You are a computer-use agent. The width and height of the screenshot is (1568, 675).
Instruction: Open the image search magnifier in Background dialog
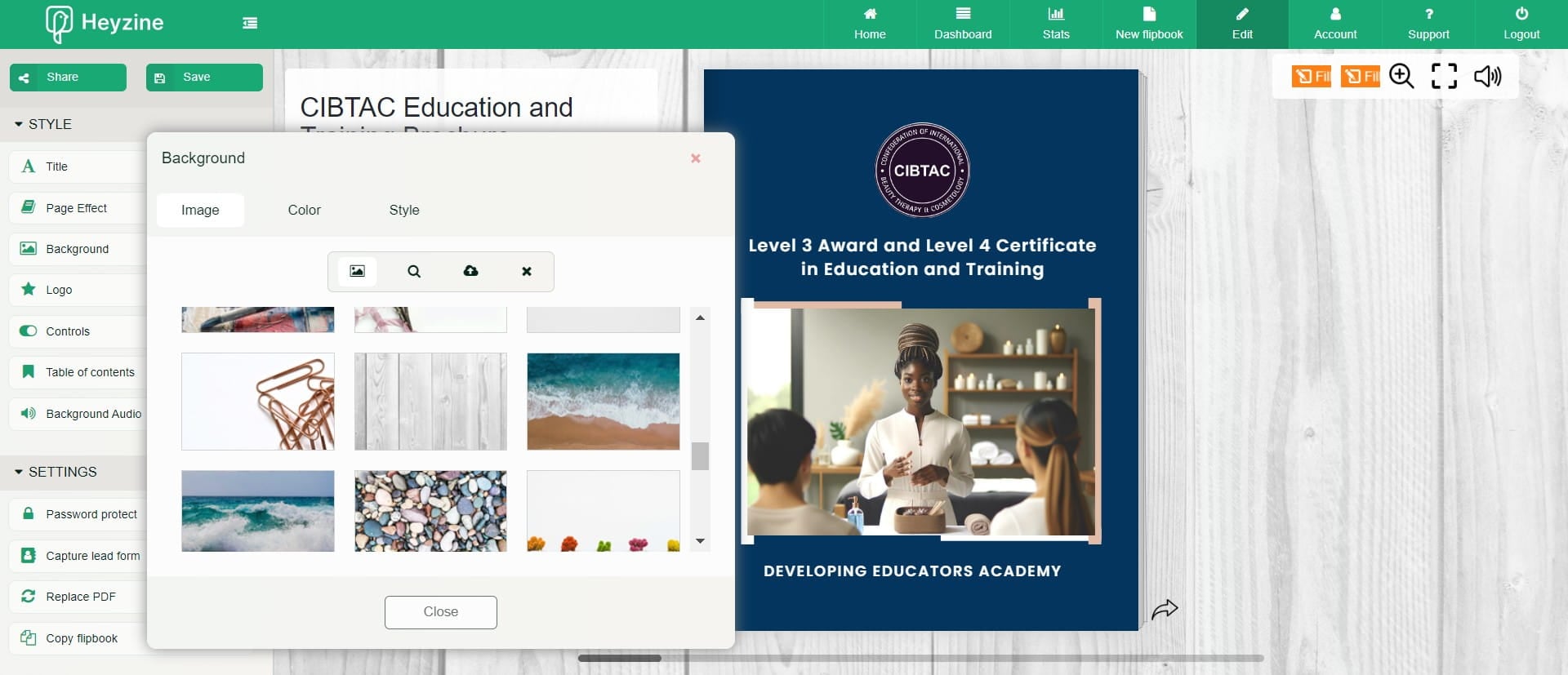pyautogui.click(x=414, y=272)
